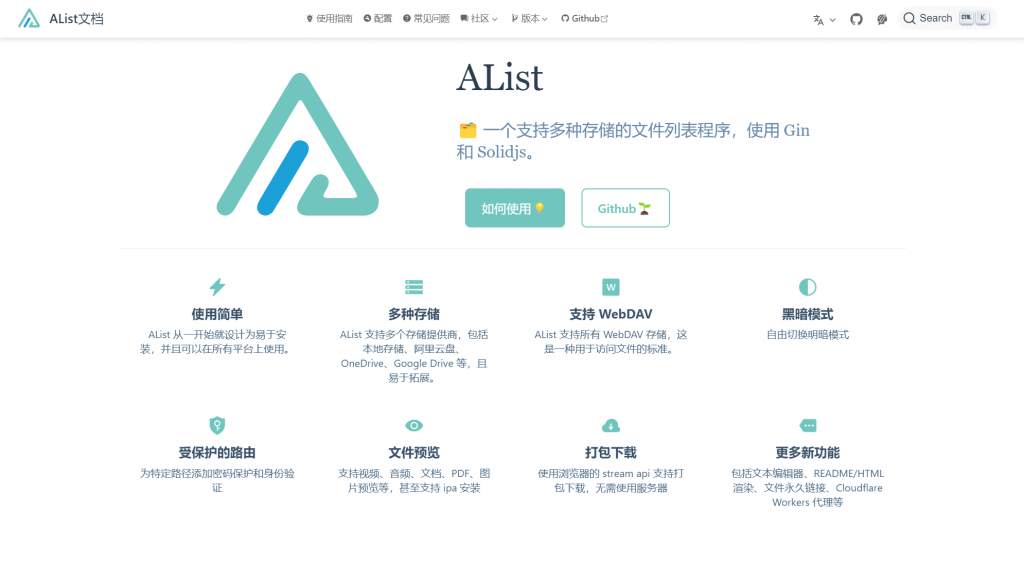
Task: Click the 自由切换明暗模式 description text
Action: click(x=807, y=334)
